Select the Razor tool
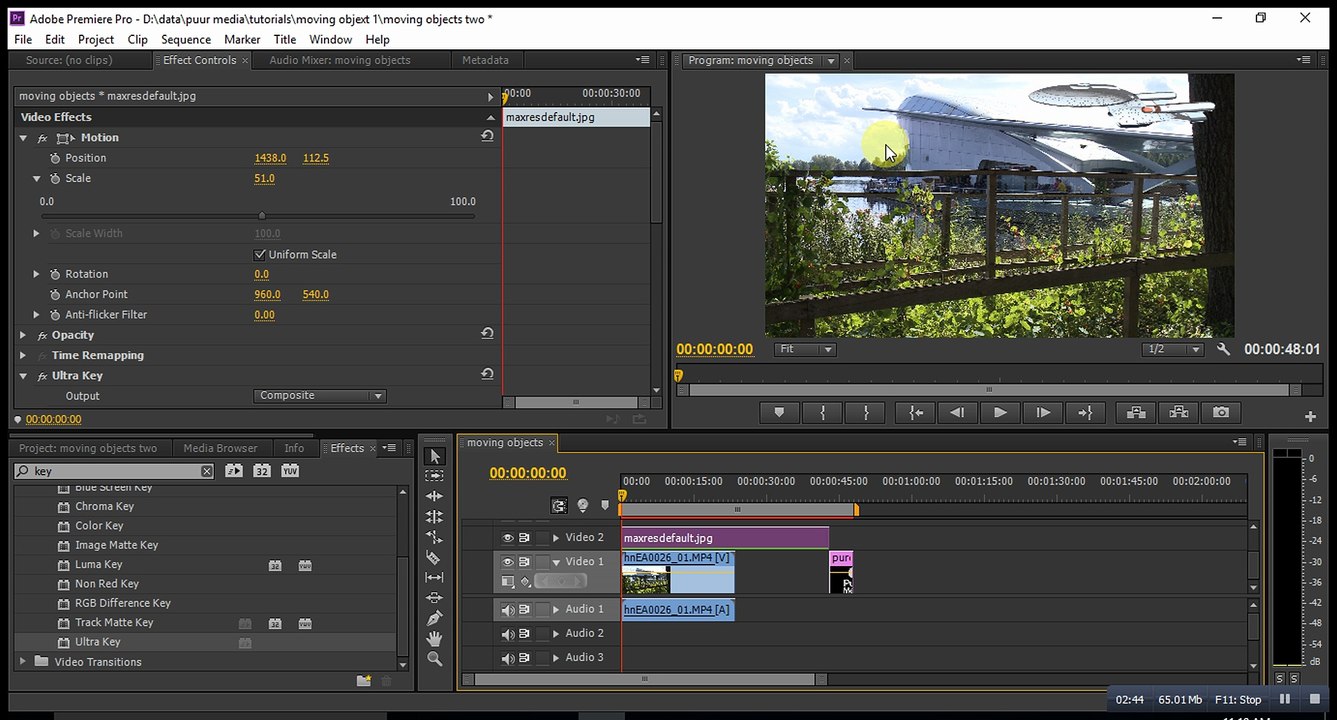The height and width of the screenshot is (720, 1337). click(x=434, y=557)
